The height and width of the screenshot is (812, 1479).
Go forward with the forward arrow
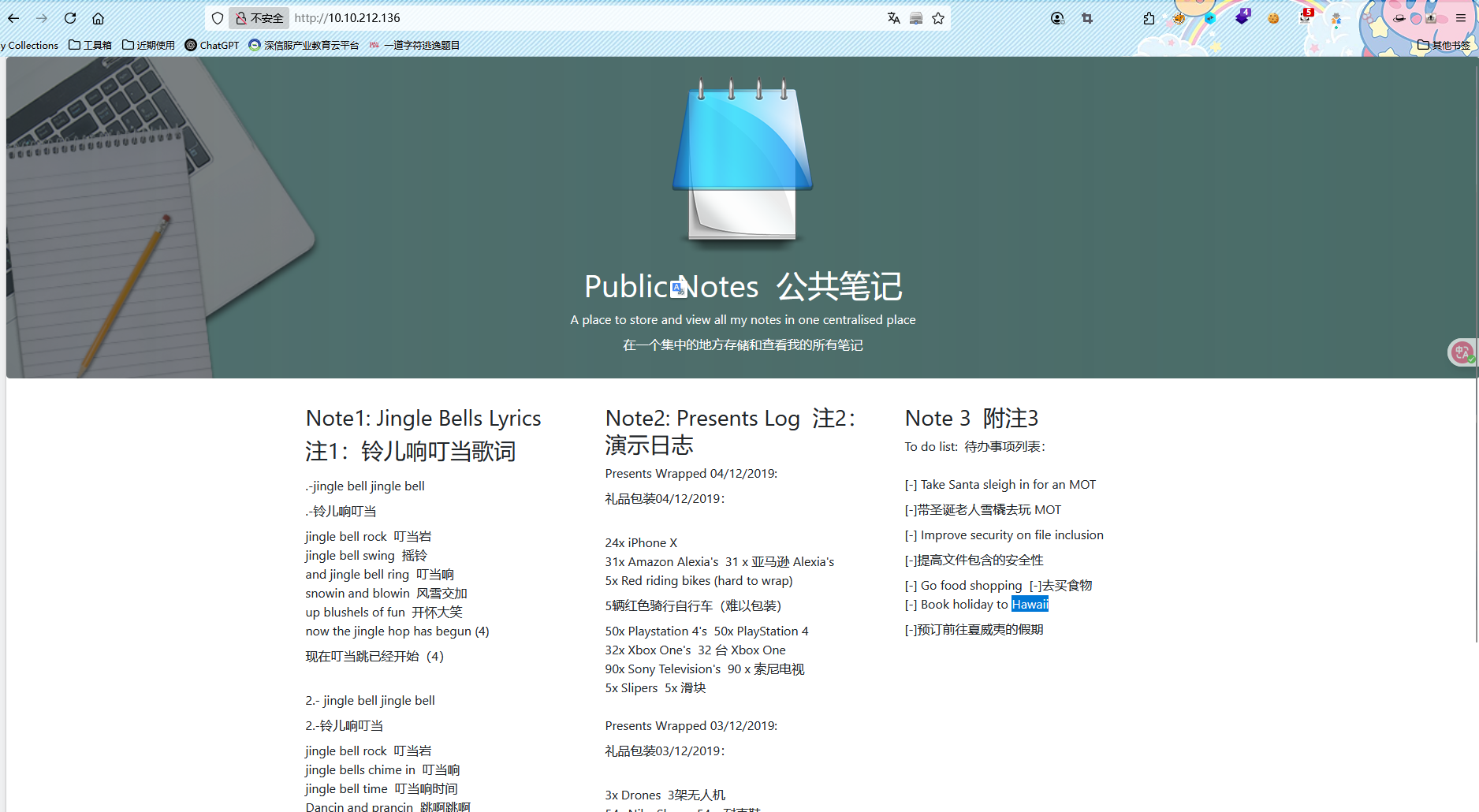pyautogui.click(x=42, y=18)
